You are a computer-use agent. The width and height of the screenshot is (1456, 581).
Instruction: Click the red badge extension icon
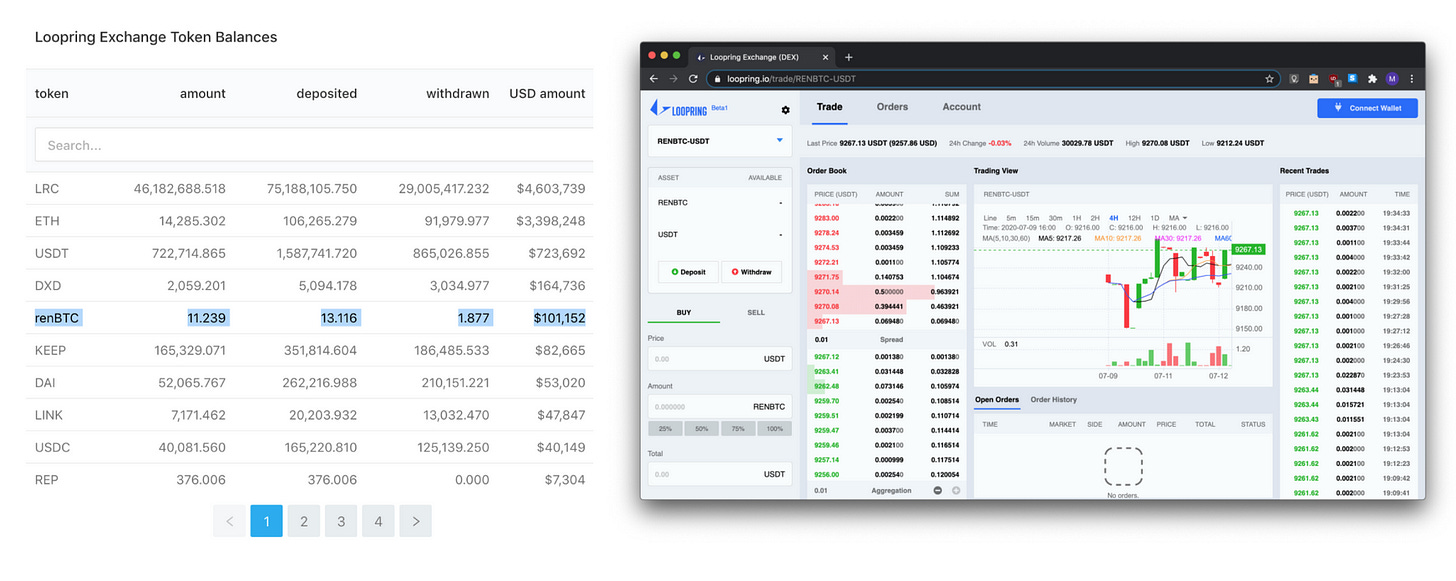(x=1333, y=78)
